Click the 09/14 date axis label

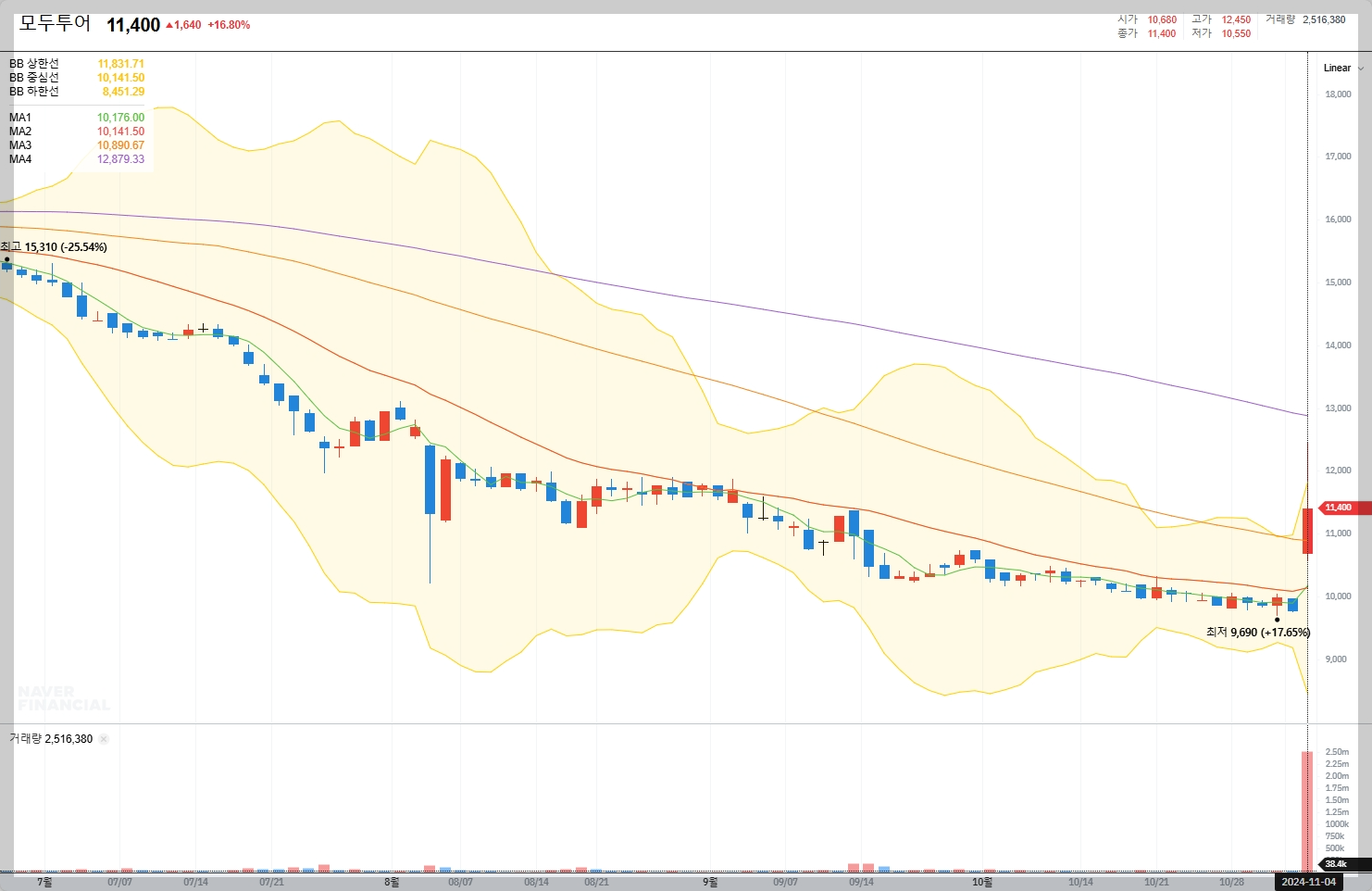point(861,882)
